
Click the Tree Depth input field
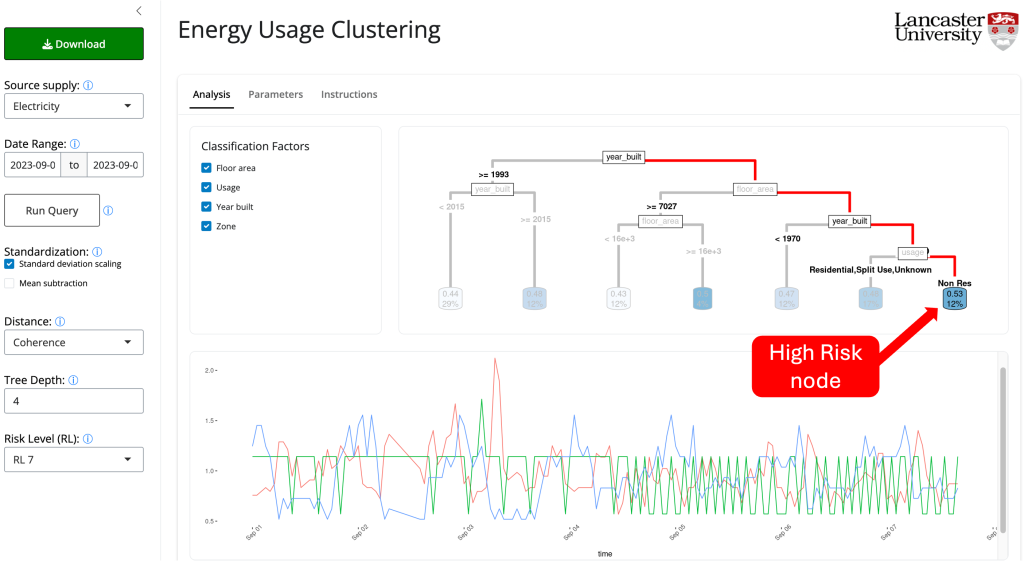(73, 401)
